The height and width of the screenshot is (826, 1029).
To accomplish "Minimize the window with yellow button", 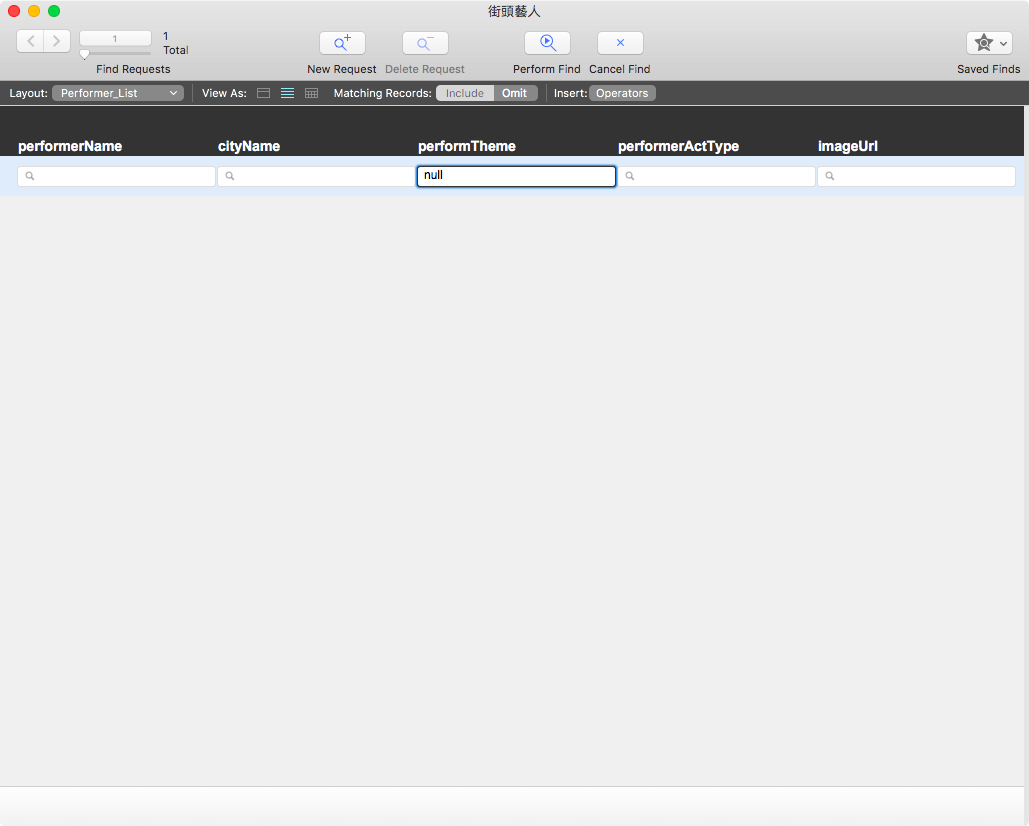I will click(34, 11).
